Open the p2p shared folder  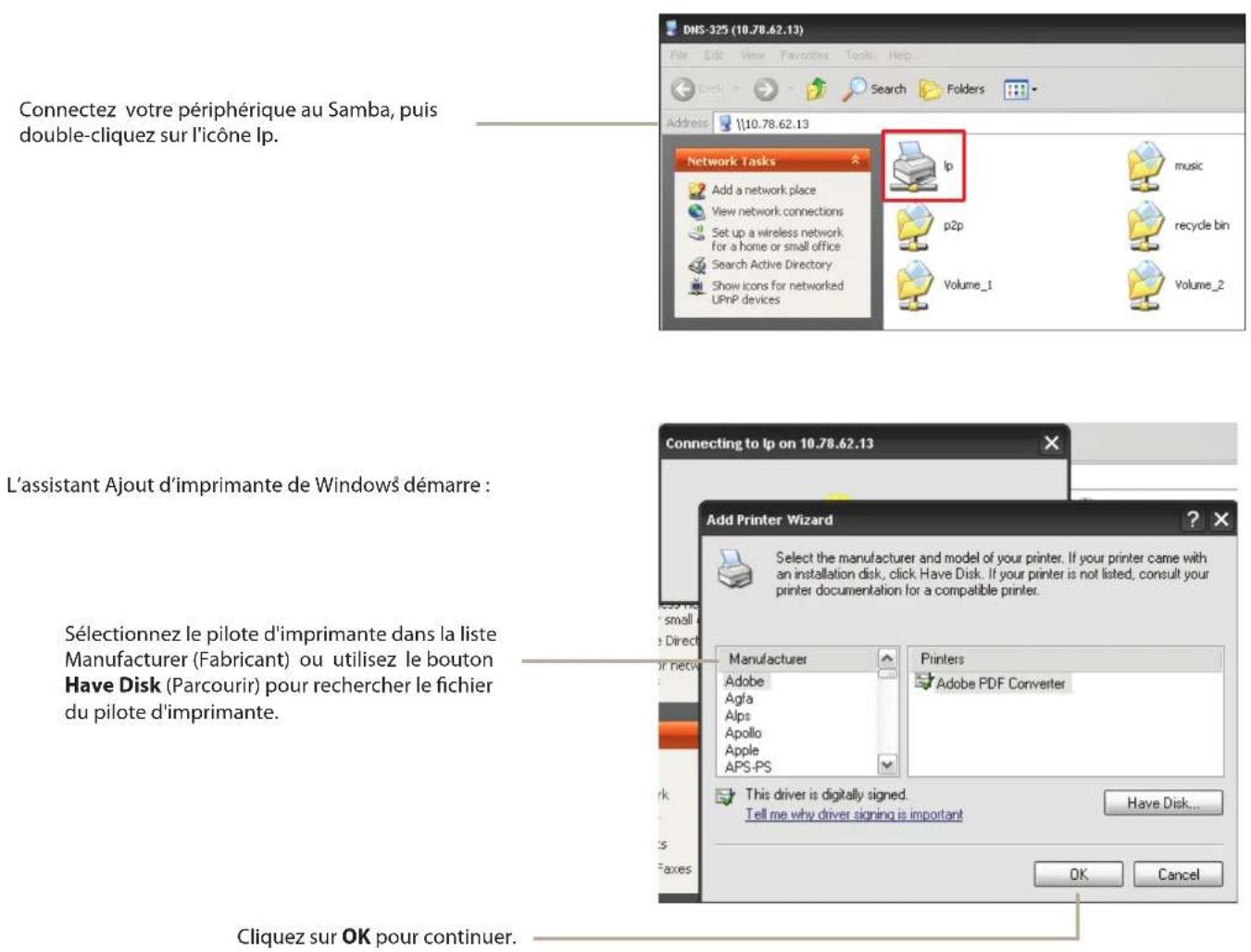(915, 226)
